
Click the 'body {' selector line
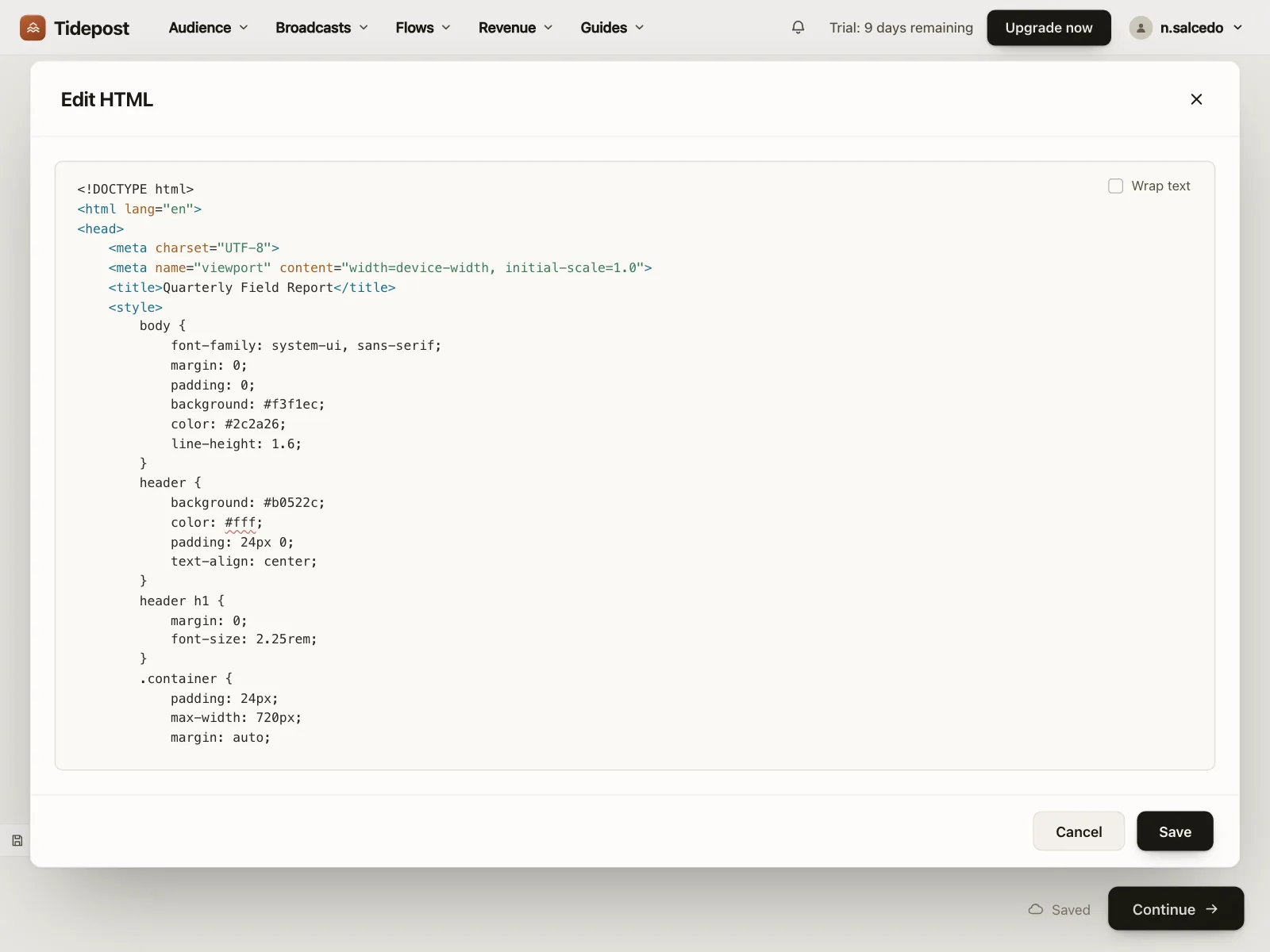163,325
